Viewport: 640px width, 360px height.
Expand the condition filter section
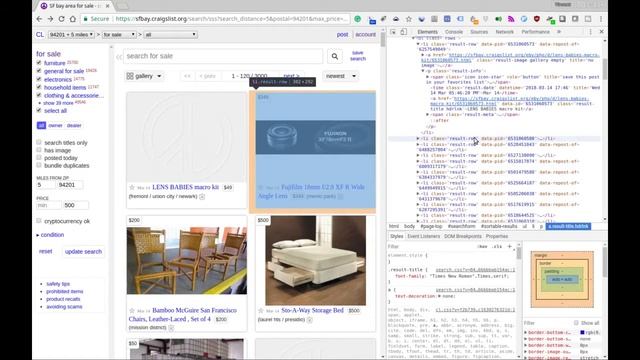coord(50,235)
